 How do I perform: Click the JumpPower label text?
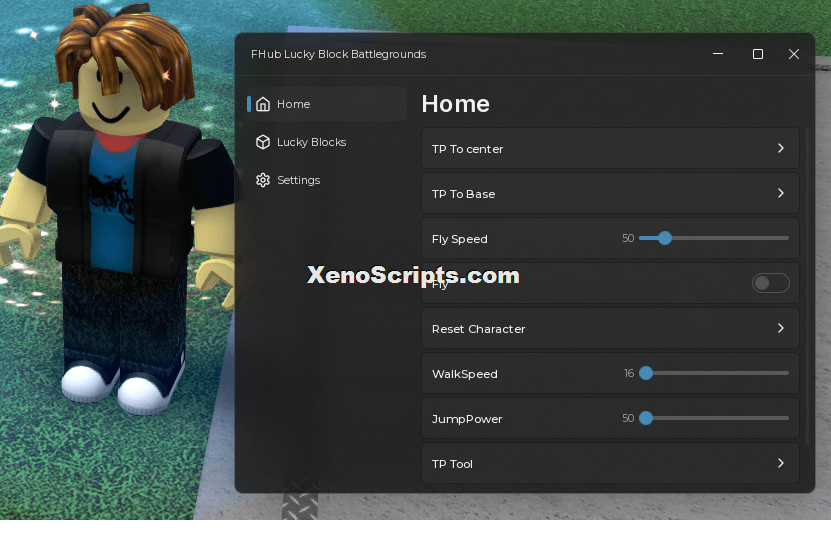tap(467, 419)
